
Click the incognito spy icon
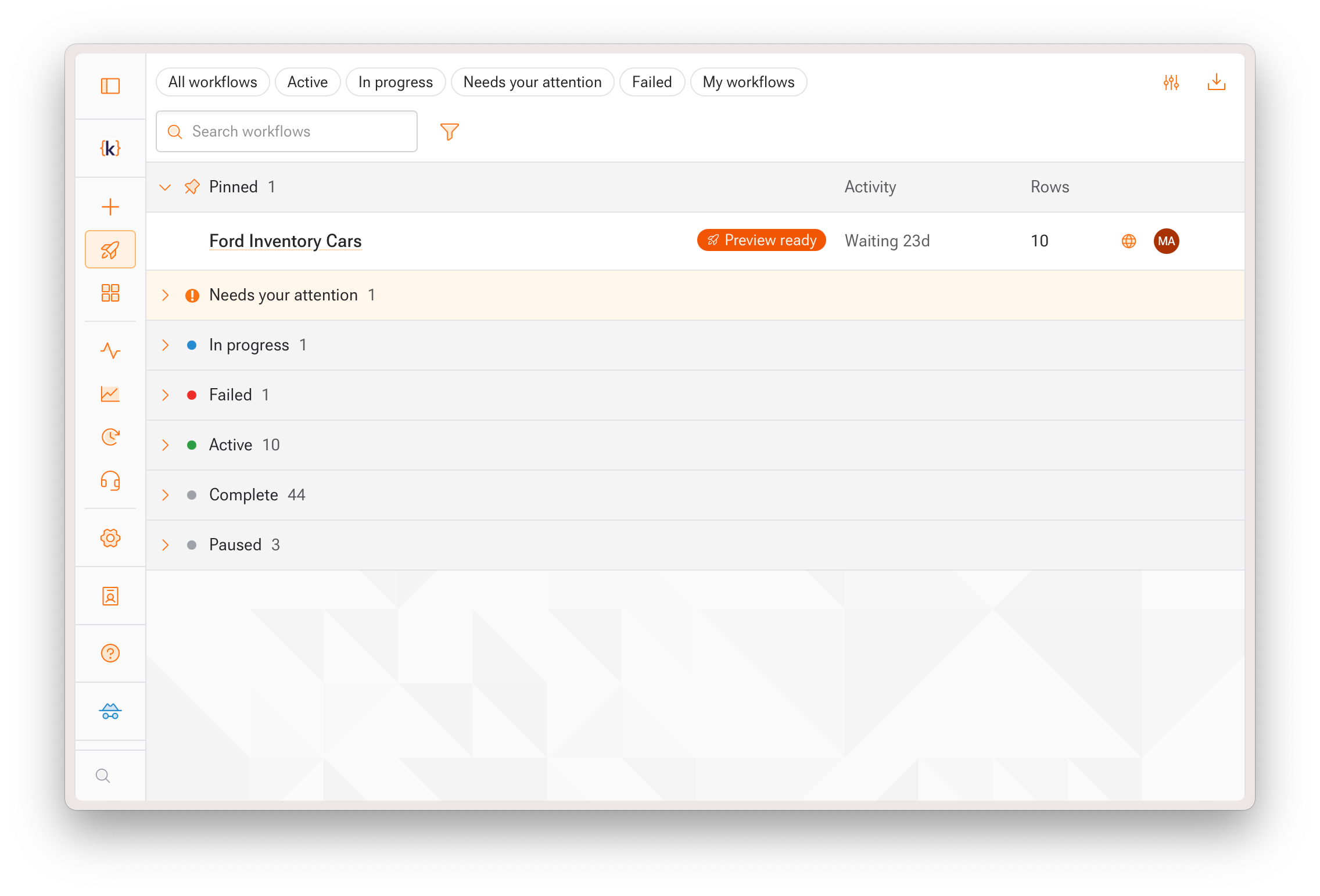click(110, 711)
